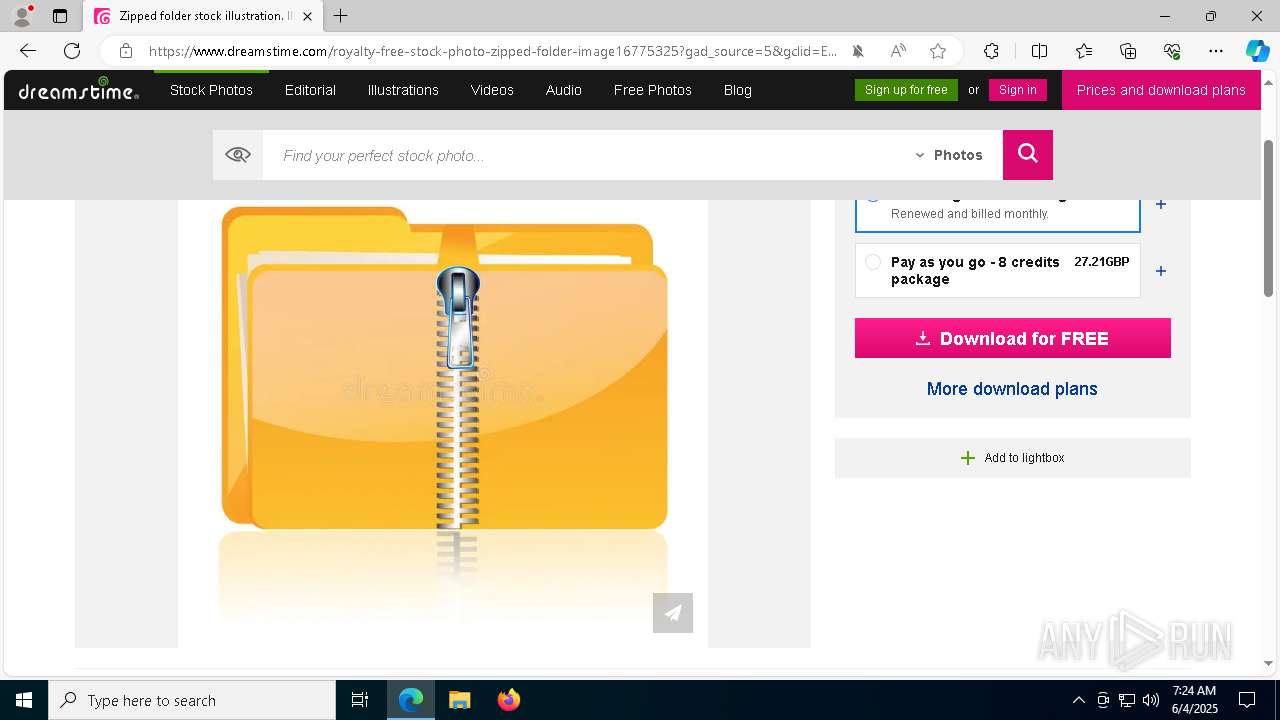
Task: Toggle Split screen in Edge
Action: (1039, 51)
